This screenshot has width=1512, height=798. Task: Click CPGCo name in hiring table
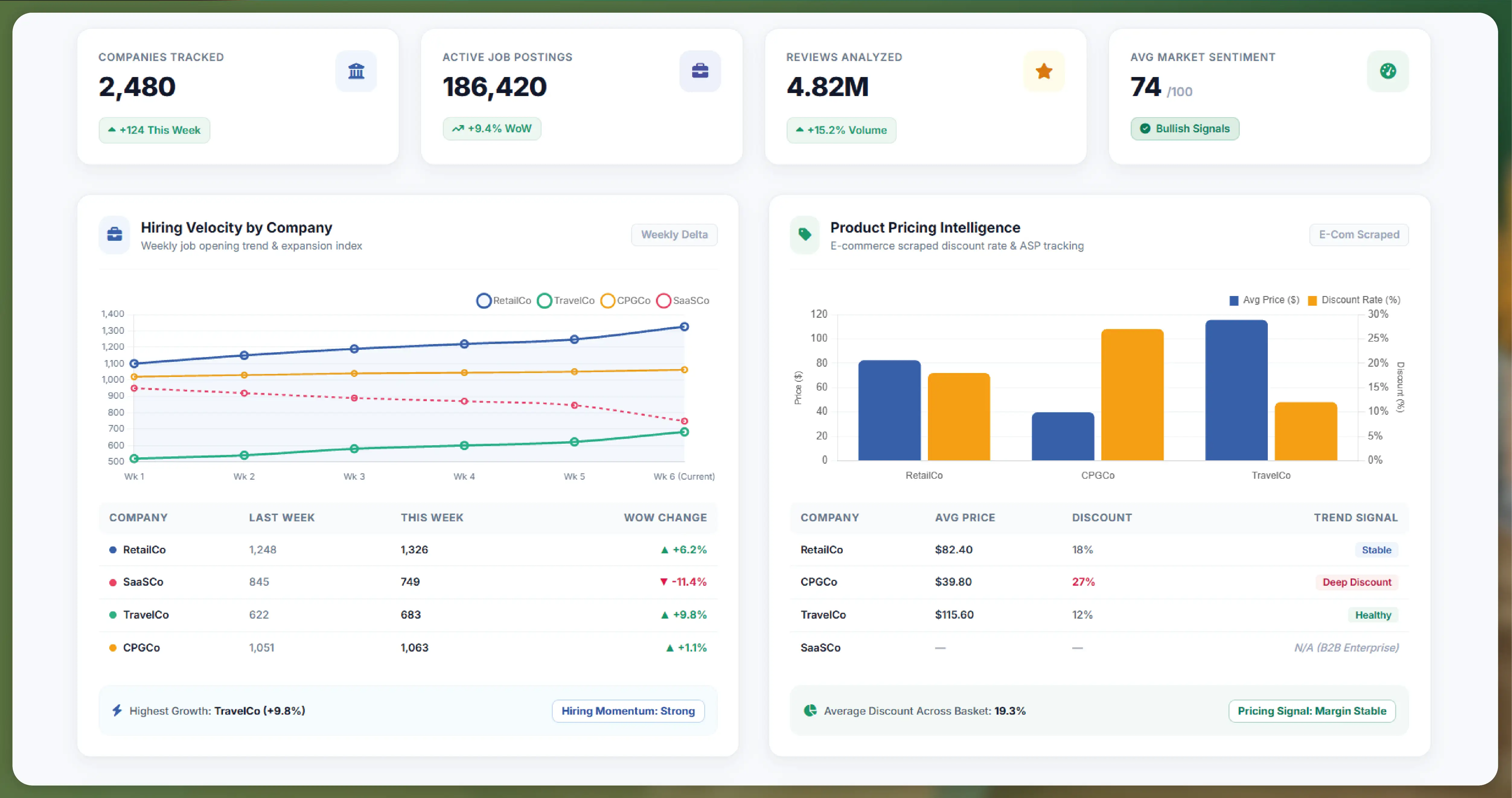point(142,648)
